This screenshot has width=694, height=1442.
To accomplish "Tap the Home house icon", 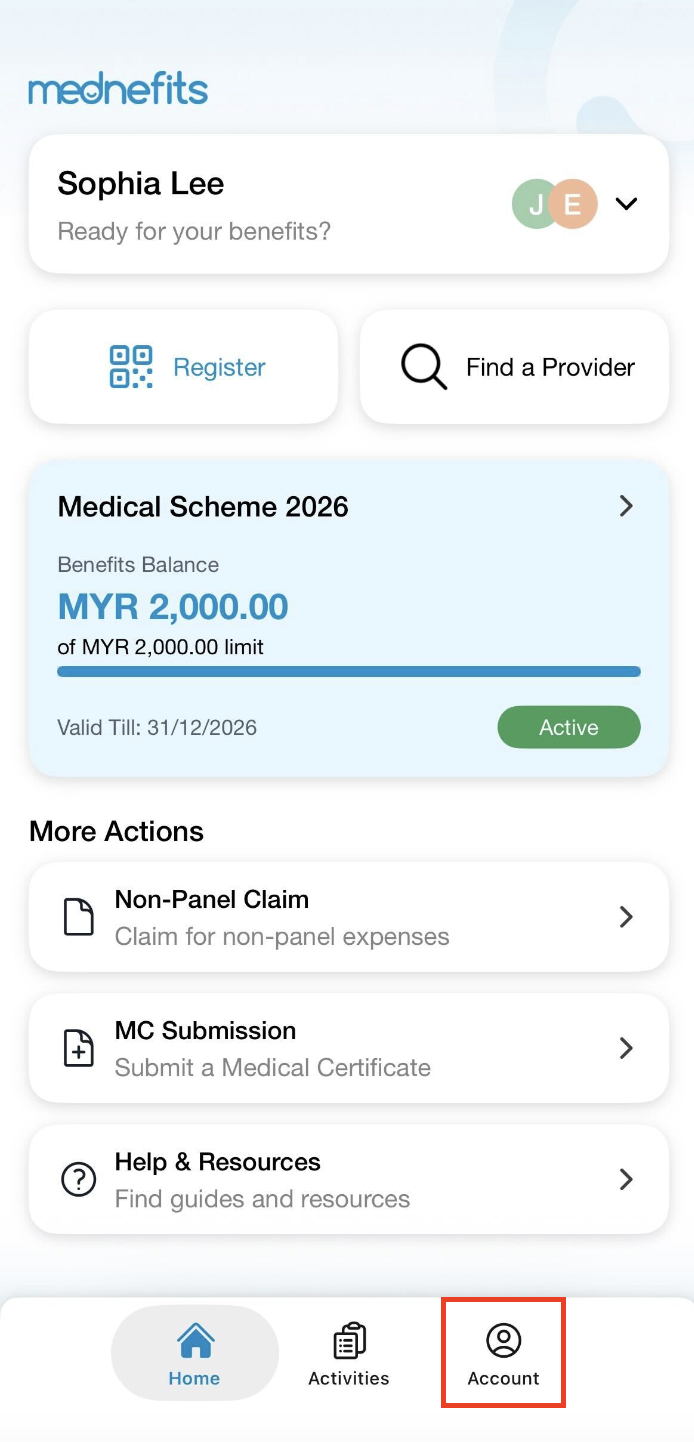I will pyautogui.click(x=195, y=1340).
